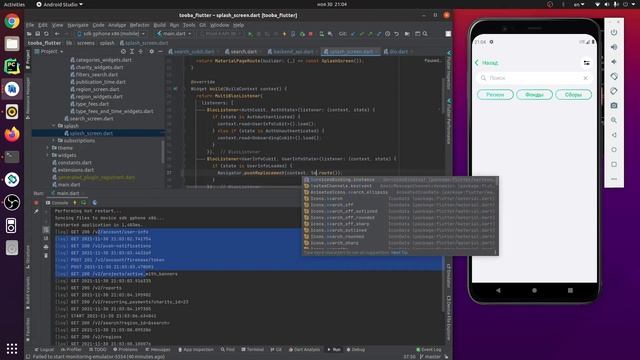This screenshot has height=360, width=640.
Task: Click the emulator zoom magnifier icon
Action: tap(614, 120)
